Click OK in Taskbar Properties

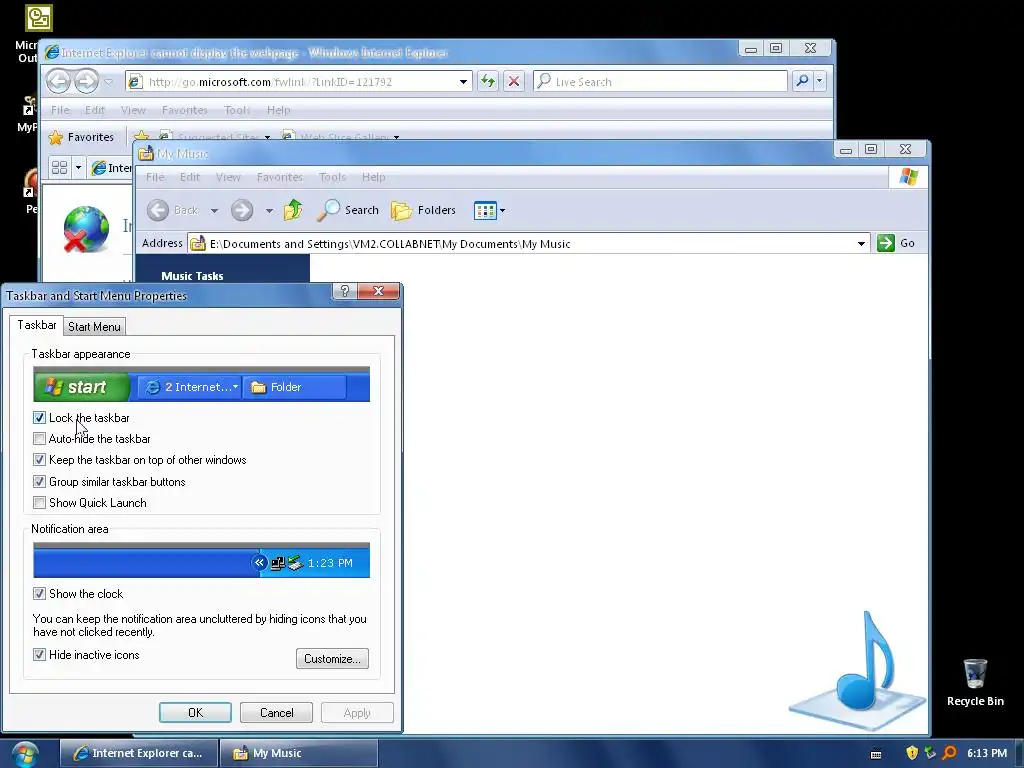195,712
